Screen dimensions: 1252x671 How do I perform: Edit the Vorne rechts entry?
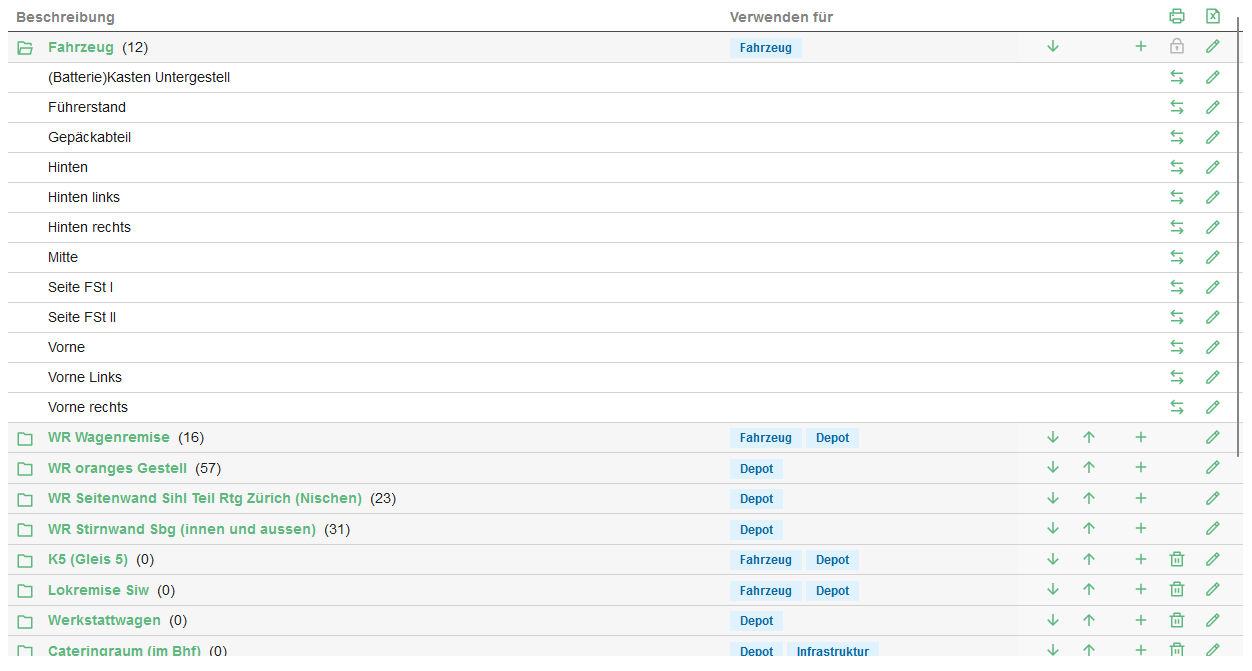[x=1213, y=407]
